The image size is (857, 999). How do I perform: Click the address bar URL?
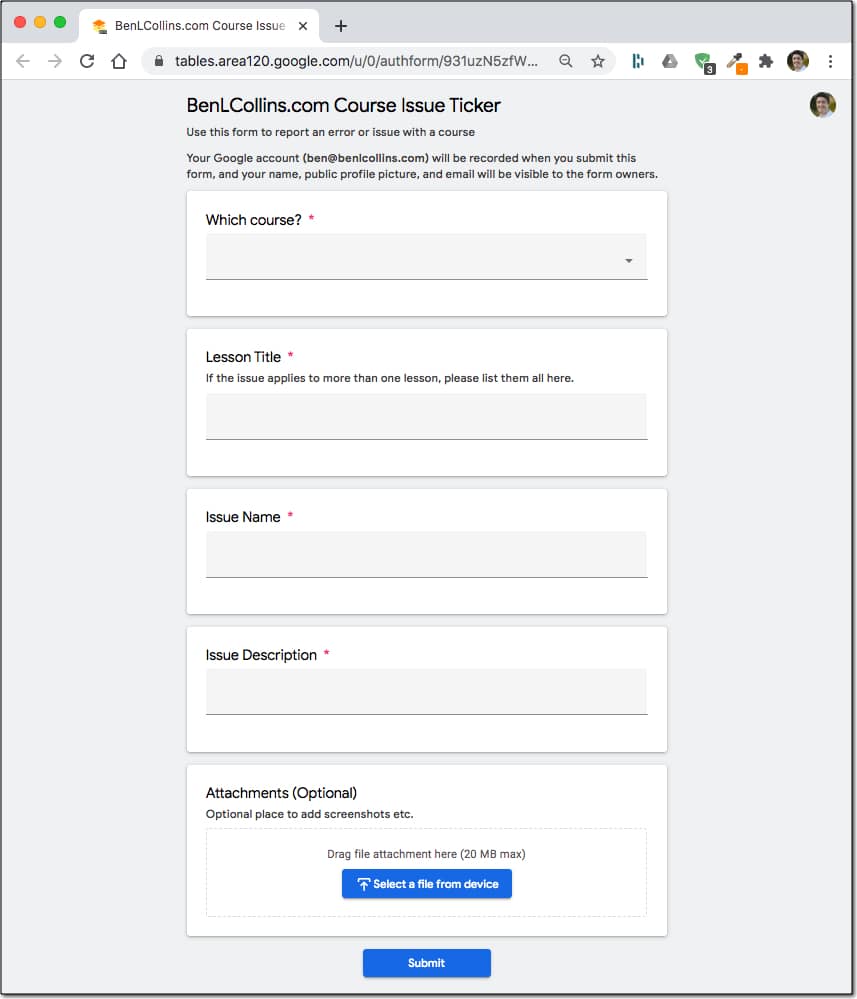(356, 61)
